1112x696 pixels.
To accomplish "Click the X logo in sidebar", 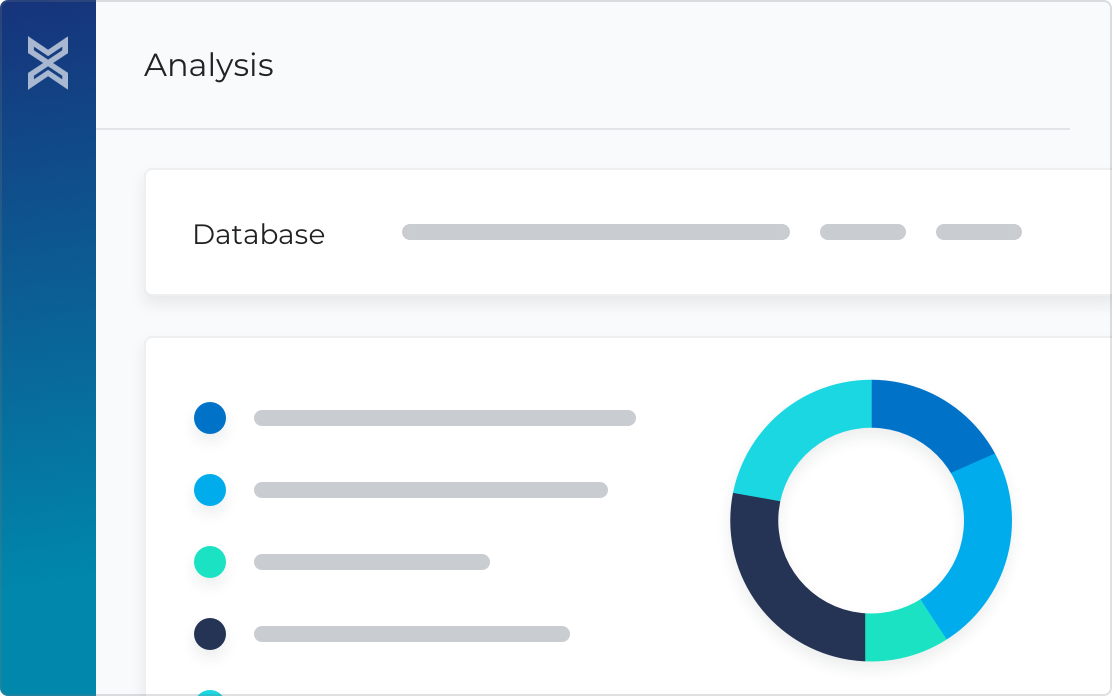I will click(x=48, y=63).
